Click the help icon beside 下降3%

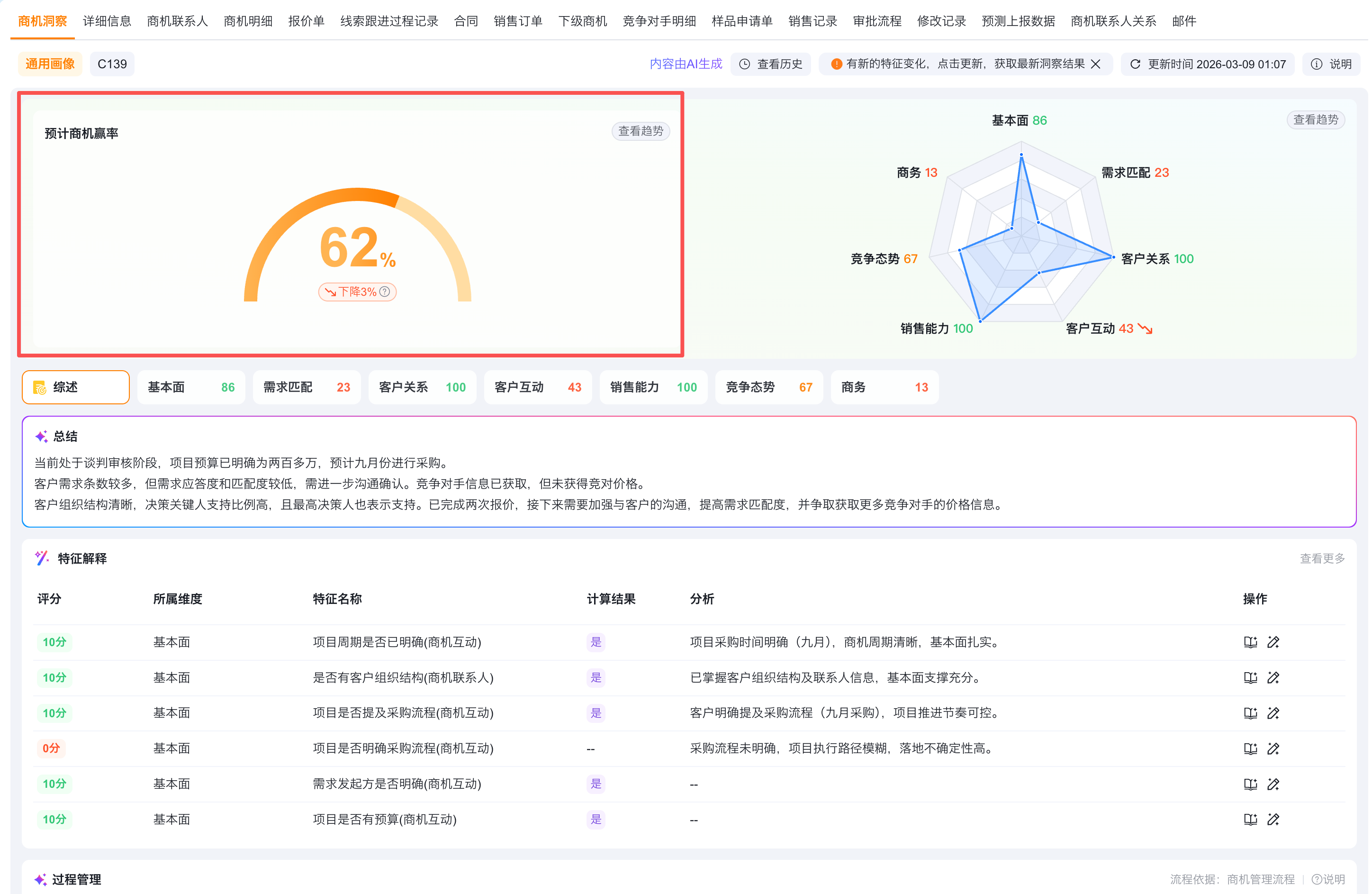385,292
